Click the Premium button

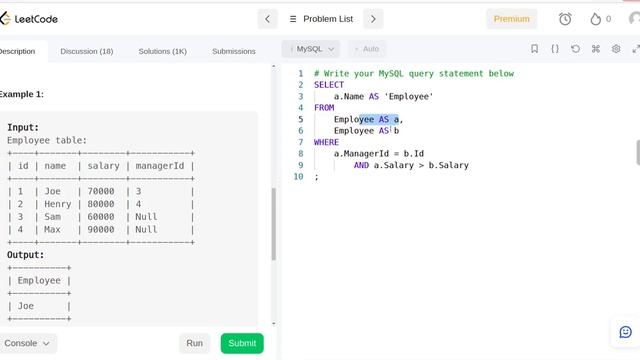click(x=511, y=19)
